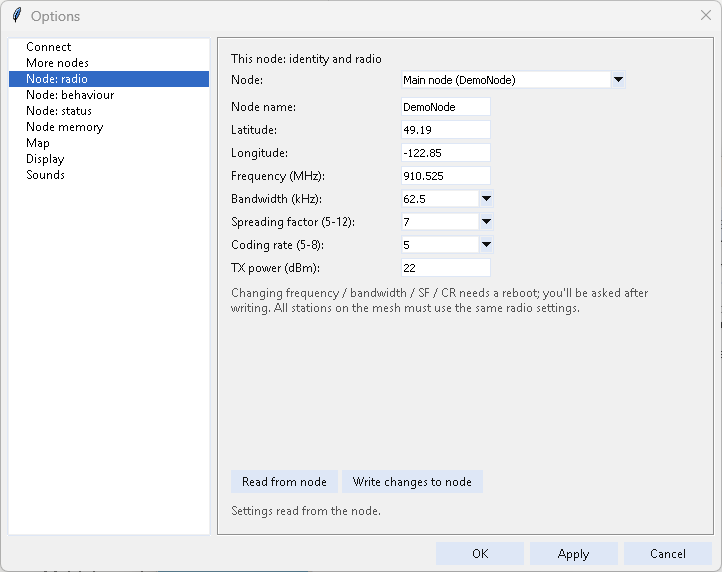This screenshot has width=722, height=572.
Task: Click the "TX power (dBm):" label
Action: click(275, 268)
